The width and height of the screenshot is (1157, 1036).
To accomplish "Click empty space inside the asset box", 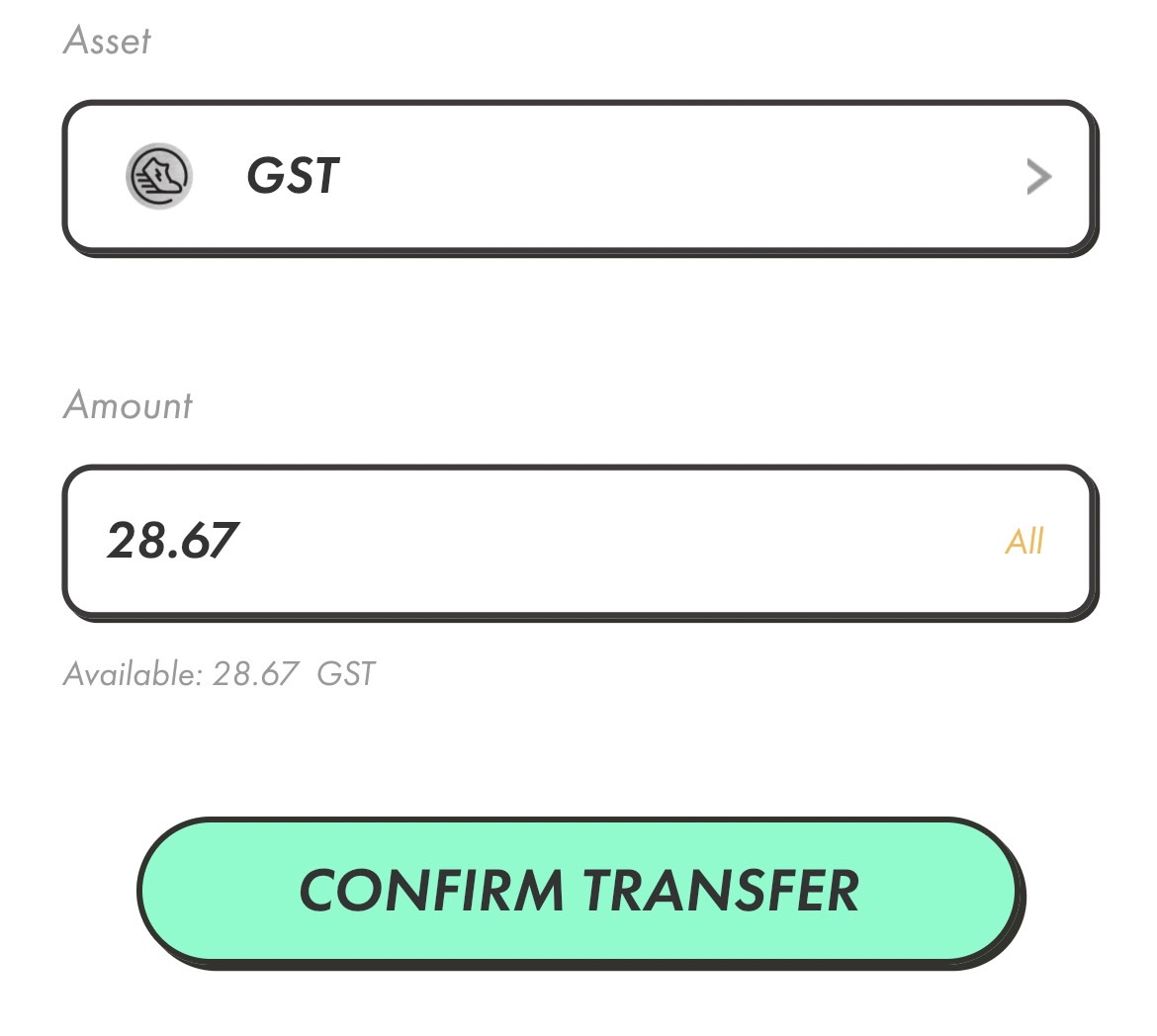I will (x=665, y=177).
